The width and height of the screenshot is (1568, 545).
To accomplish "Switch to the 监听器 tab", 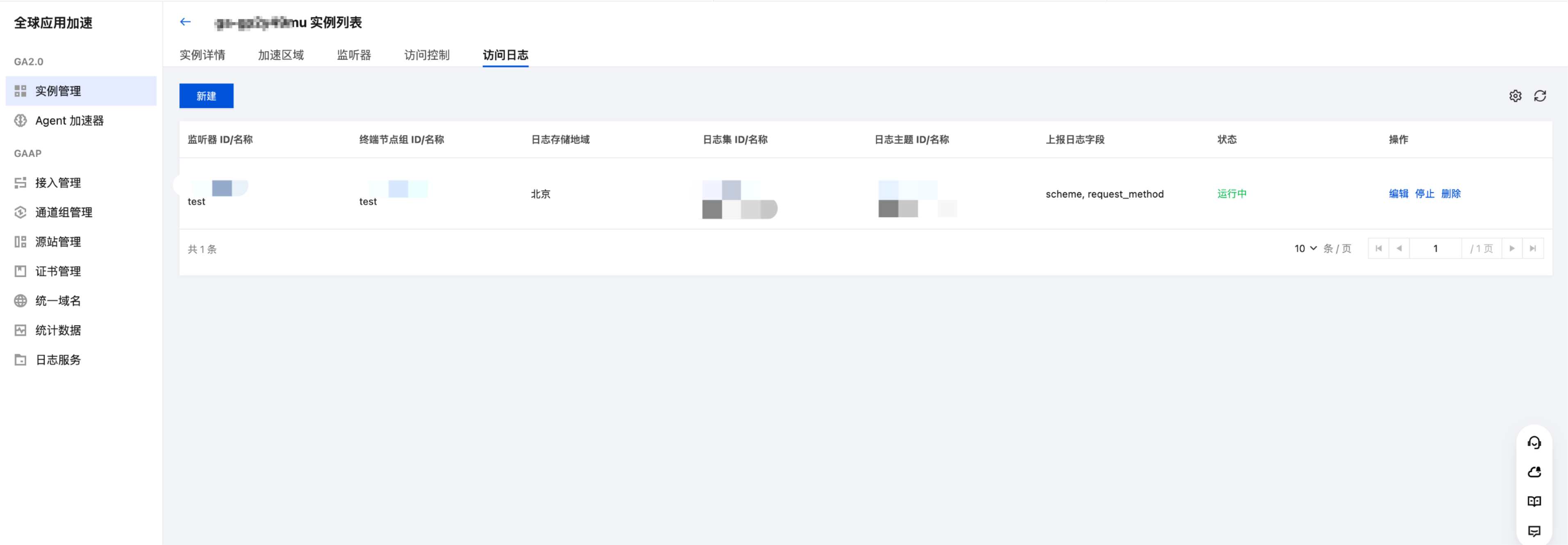I will tap(354, 55).
